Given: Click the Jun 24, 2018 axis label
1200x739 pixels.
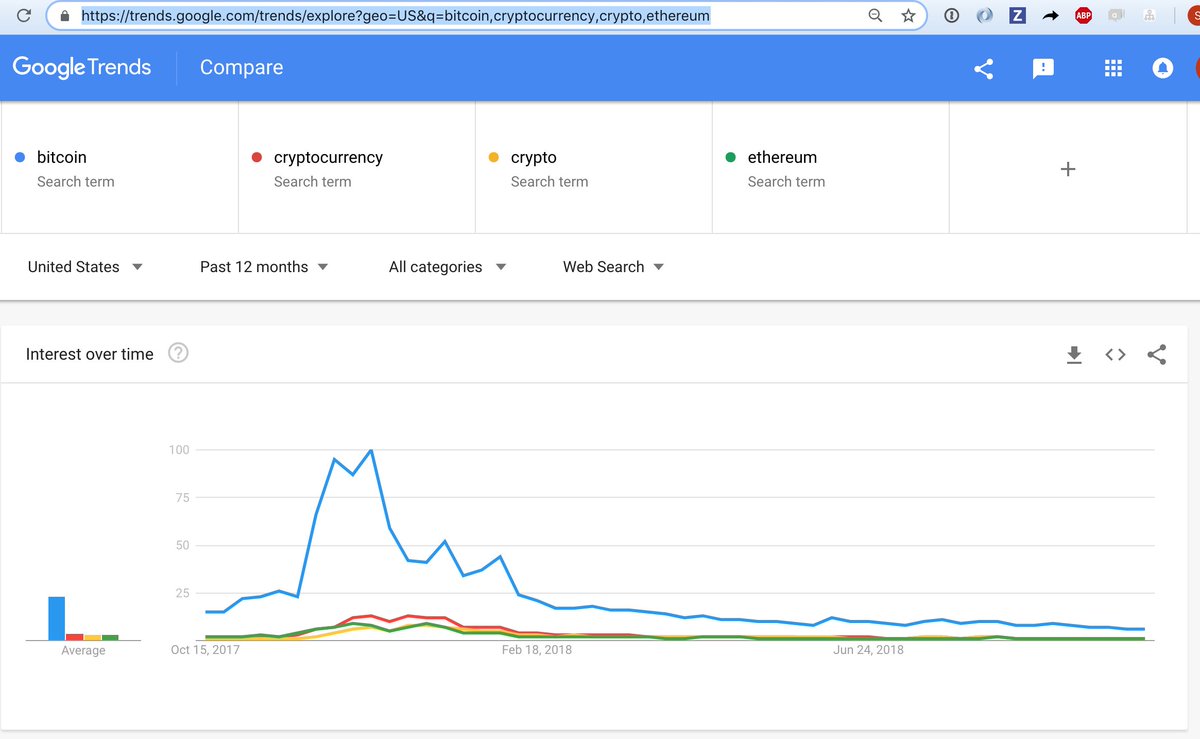Looking at the screenshot, I should tap(868, 650).
